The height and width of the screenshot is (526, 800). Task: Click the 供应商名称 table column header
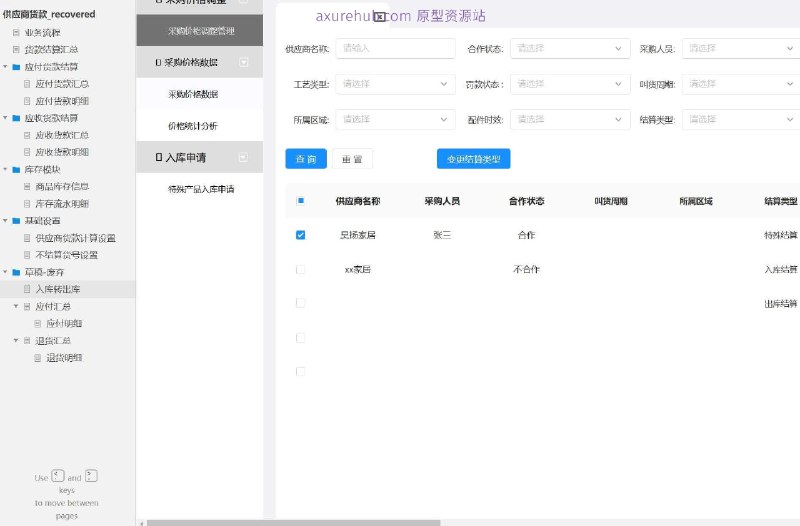(358, 202)
